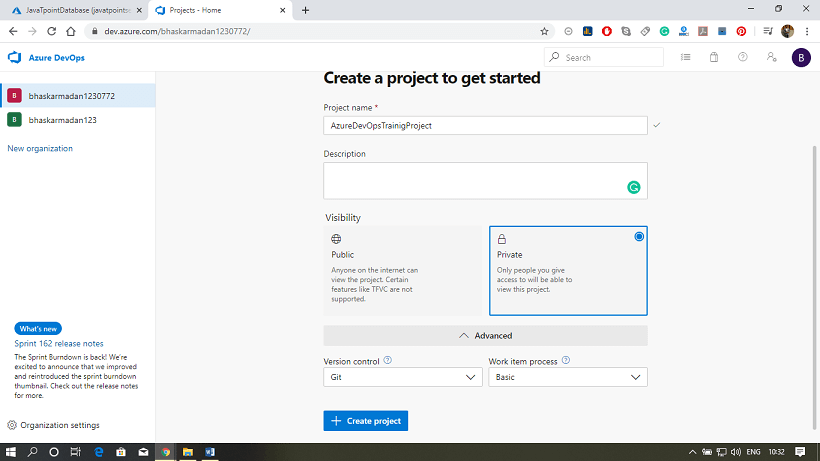Click the 10:32 clock in taskbar
This screenshot has height=461, width=820.
pos(777,452)
